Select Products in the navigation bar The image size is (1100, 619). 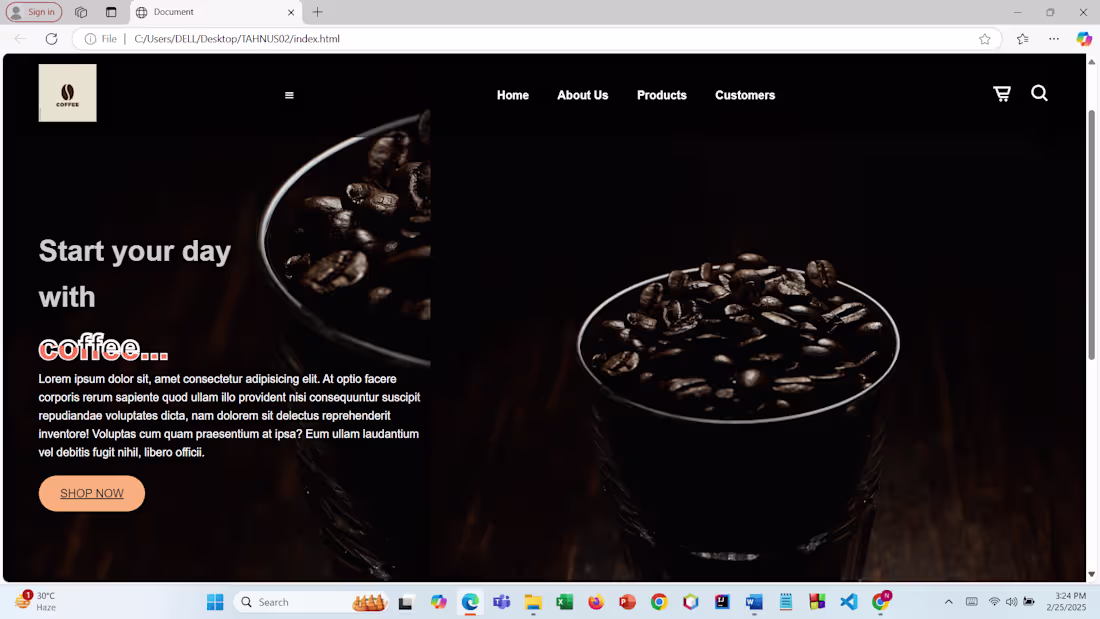pyautogui.click(x=661, y=95)
